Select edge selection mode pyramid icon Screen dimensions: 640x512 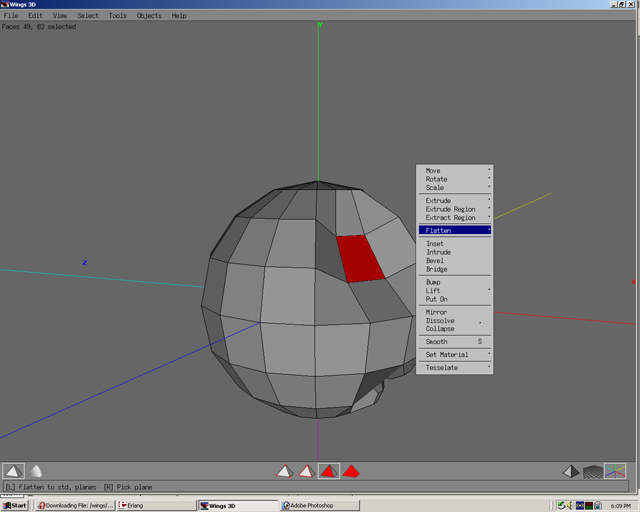tap(307, 471)
